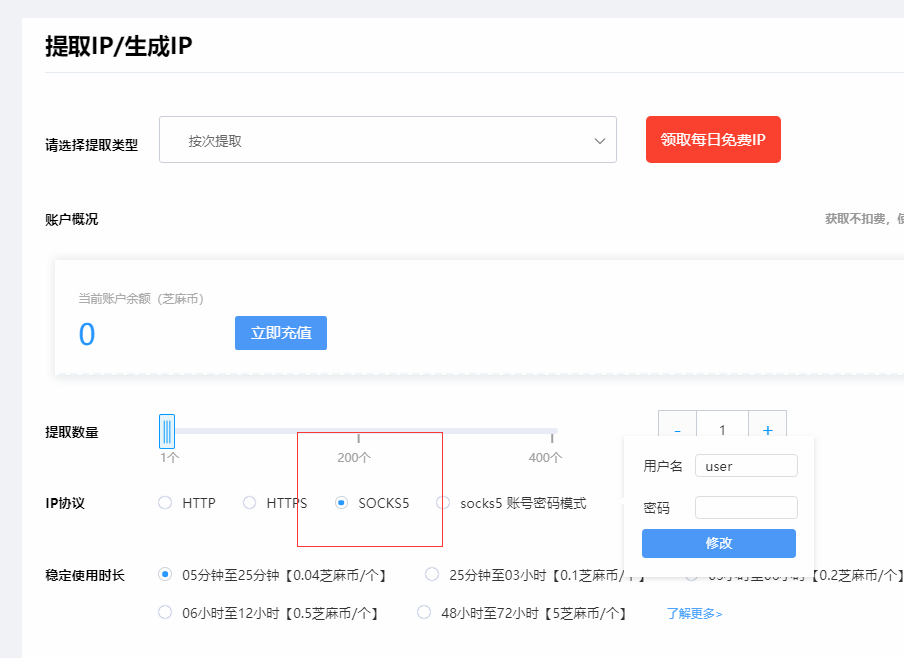Viewport: 904px width, 658px height.
Task: Choose the SOCKS5 protocol option
Action: (x=339, y=503)
